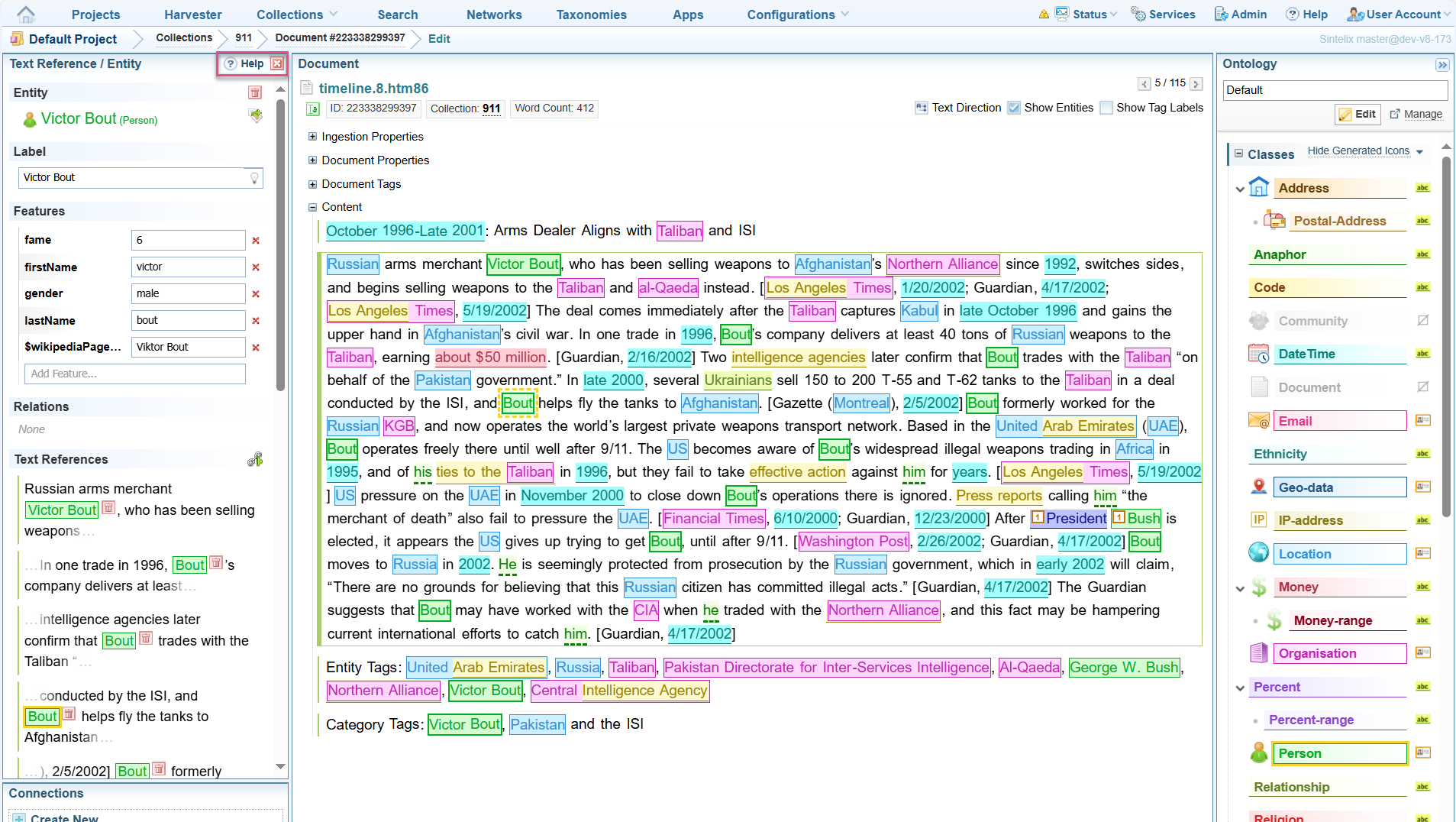Go to next document using right arrow
This screenshot has height=822, width=1456.
pyautogui.click(x=1196, y=84)
